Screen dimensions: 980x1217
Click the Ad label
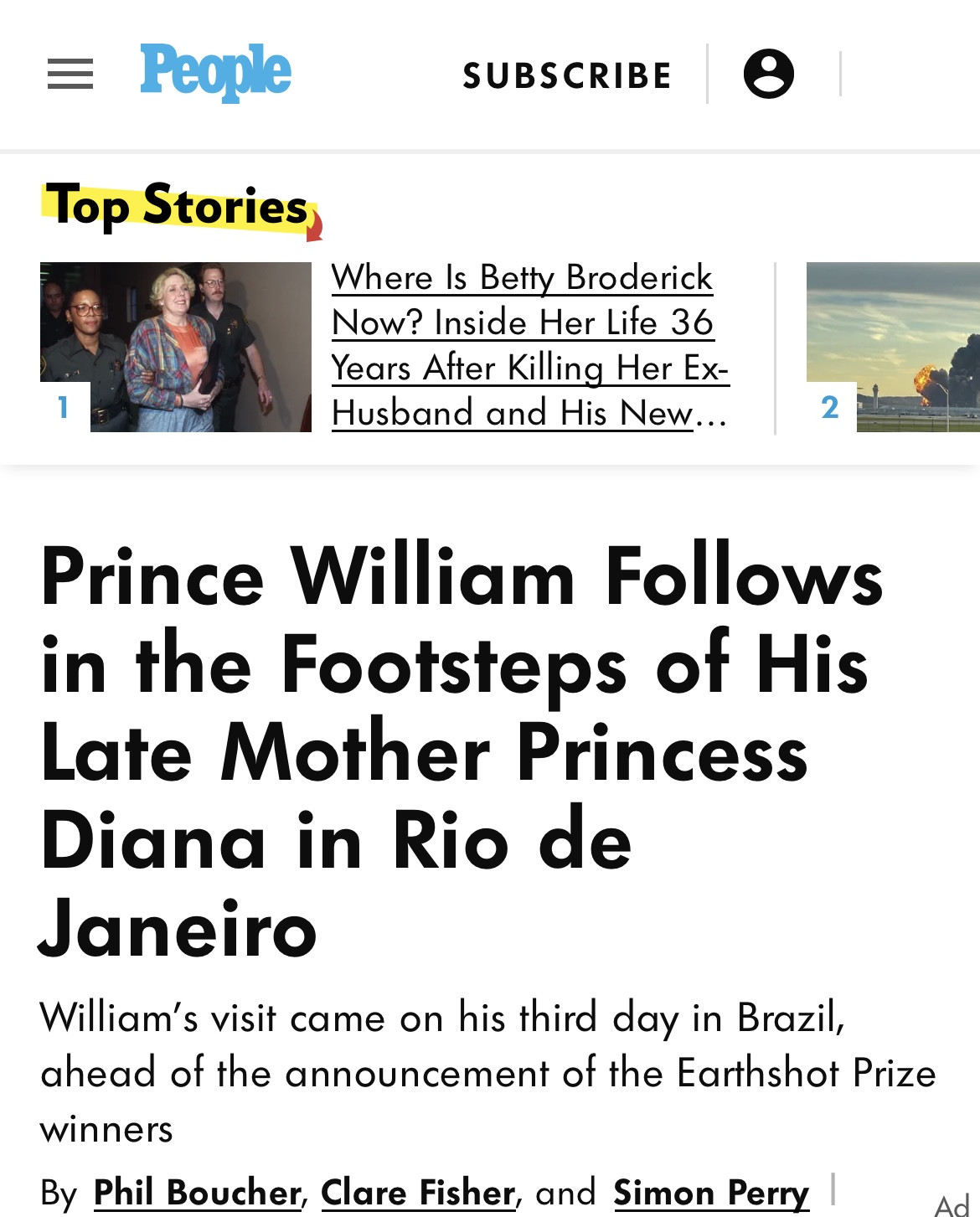(952, 1206)
